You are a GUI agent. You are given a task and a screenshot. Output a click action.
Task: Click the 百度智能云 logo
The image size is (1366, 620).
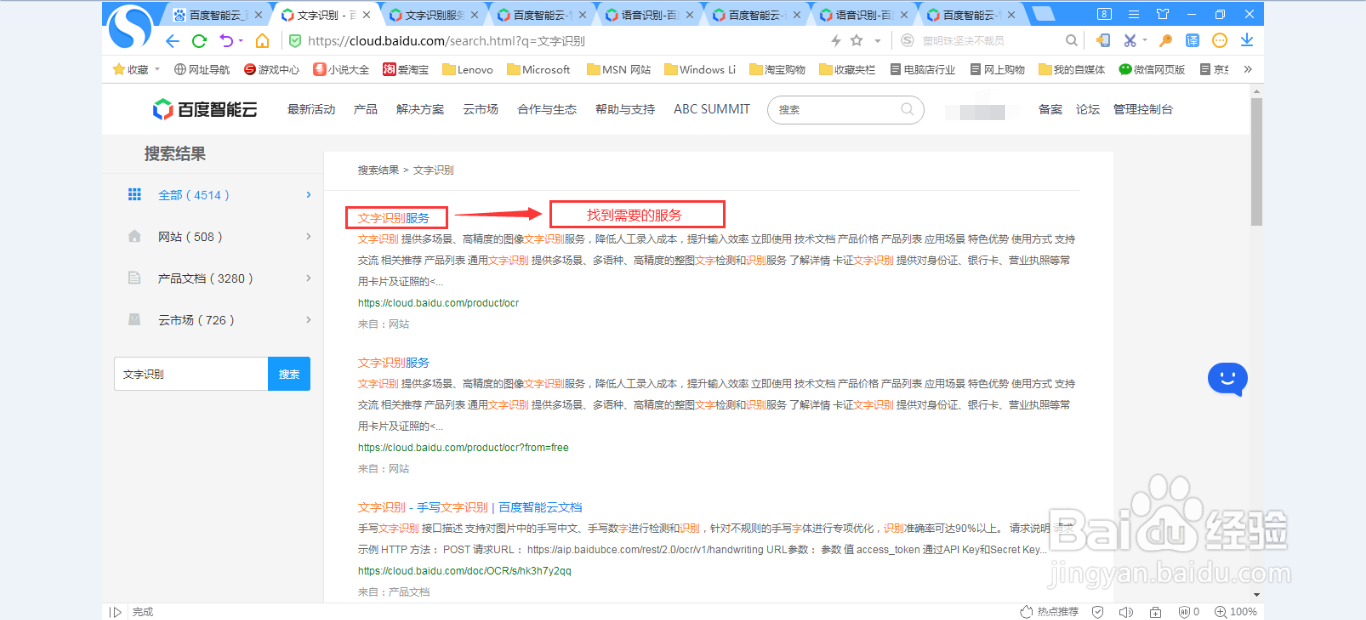[205, 109]
